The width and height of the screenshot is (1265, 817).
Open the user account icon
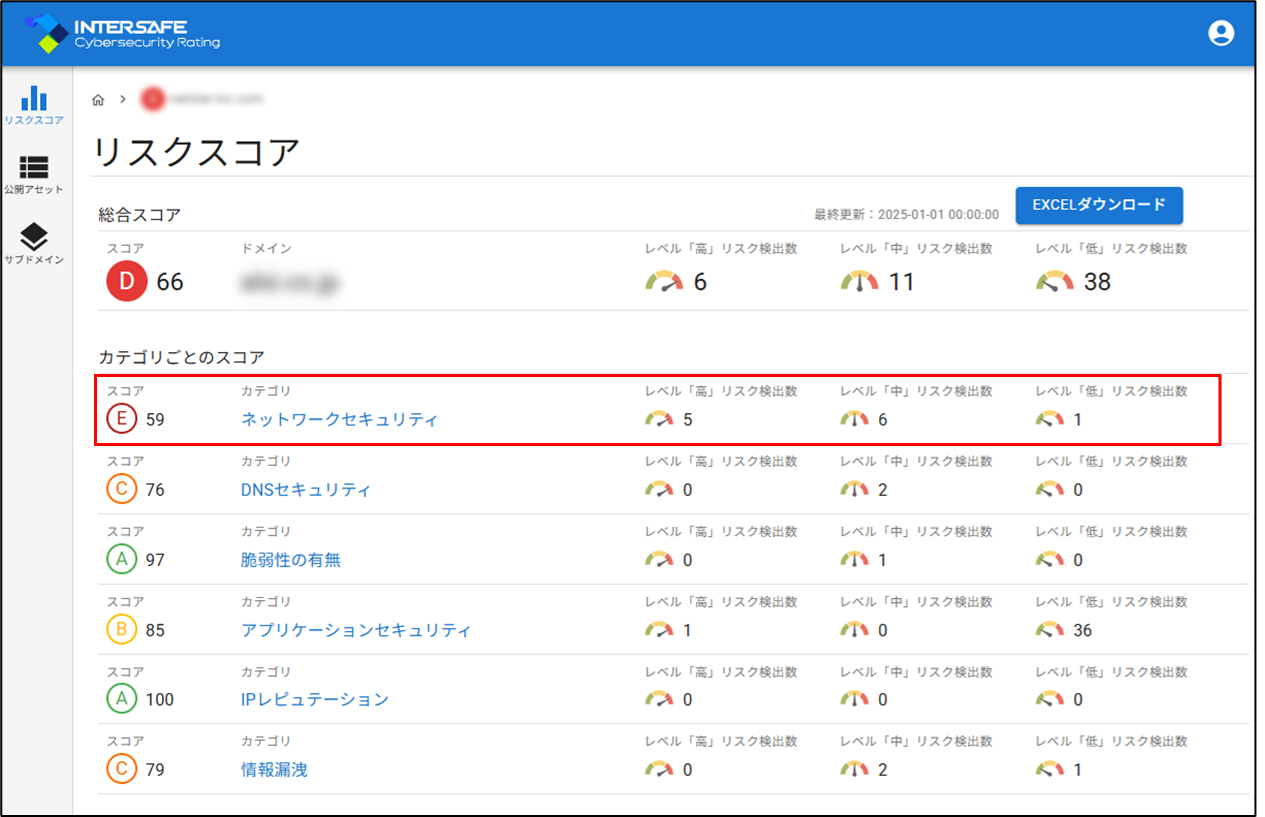(1221, 33)
